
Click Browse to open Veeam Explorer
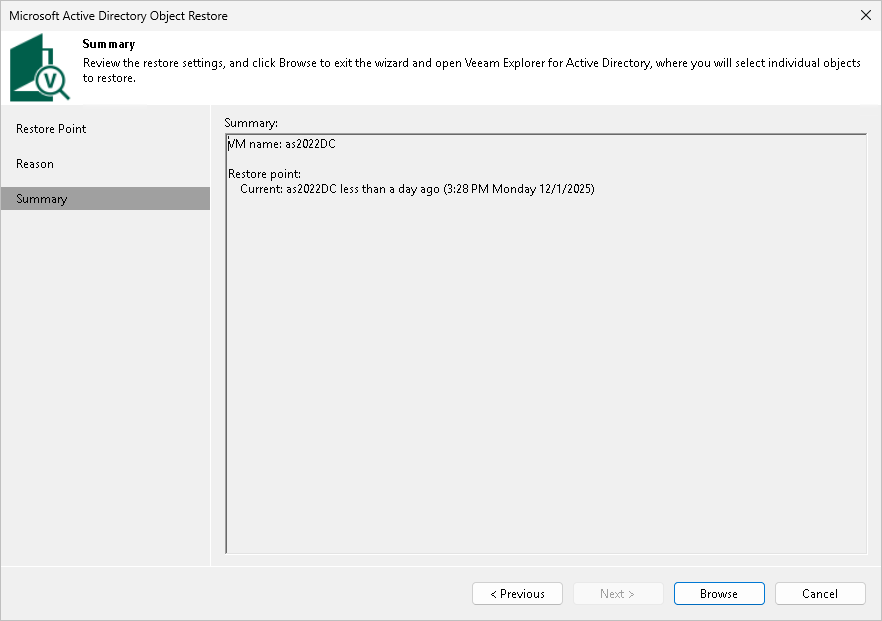718,593
